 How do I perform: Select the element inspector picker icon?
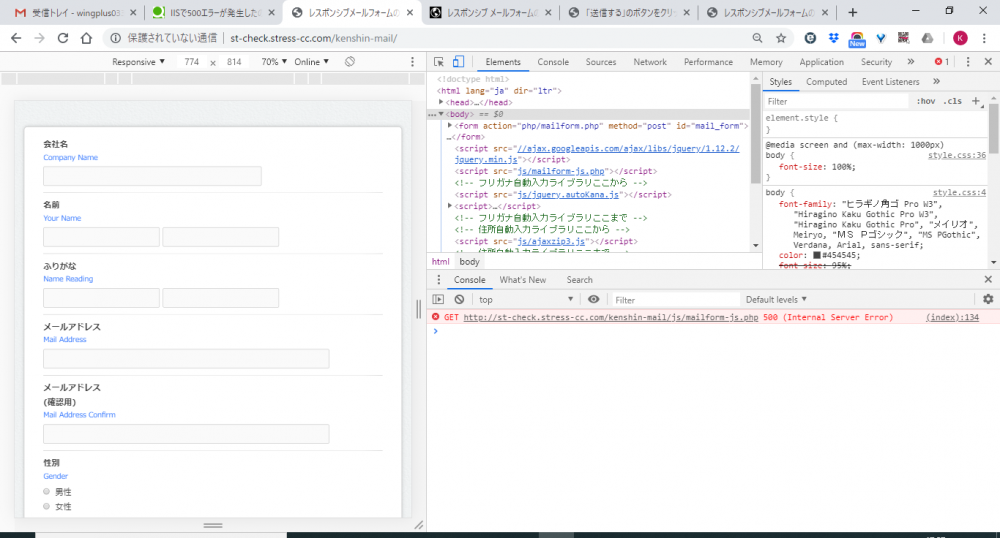coord(439,62)
